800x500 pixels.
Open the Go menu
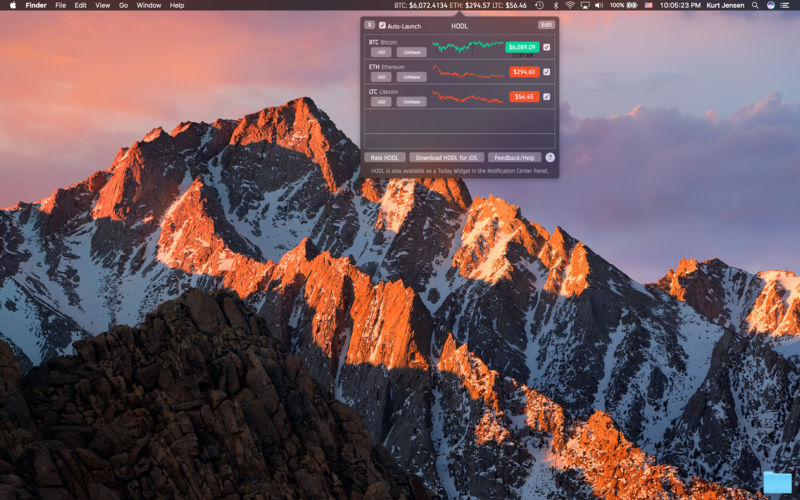(x=123, y=5)
